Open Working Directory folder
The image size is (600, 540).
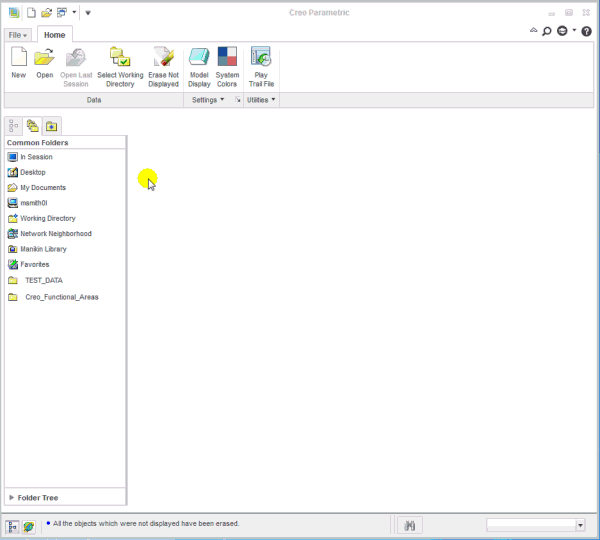coord(41,218)
